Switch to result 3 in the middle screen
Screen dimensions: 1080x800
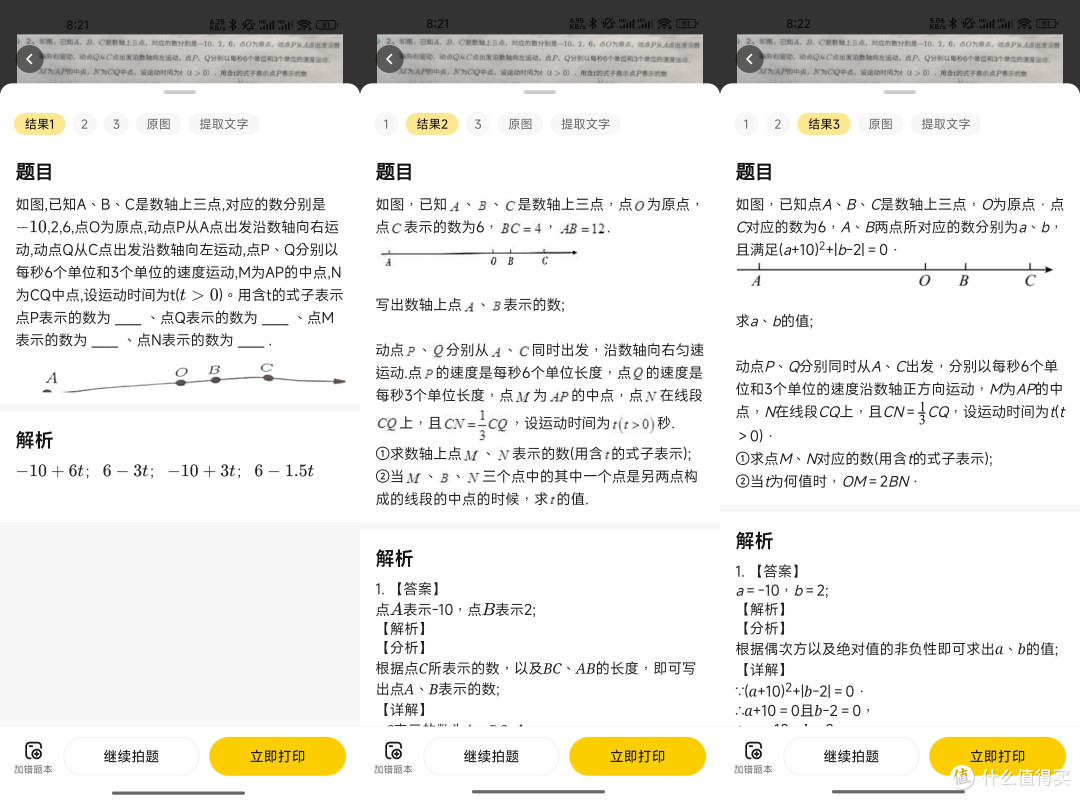click(478, 124)
